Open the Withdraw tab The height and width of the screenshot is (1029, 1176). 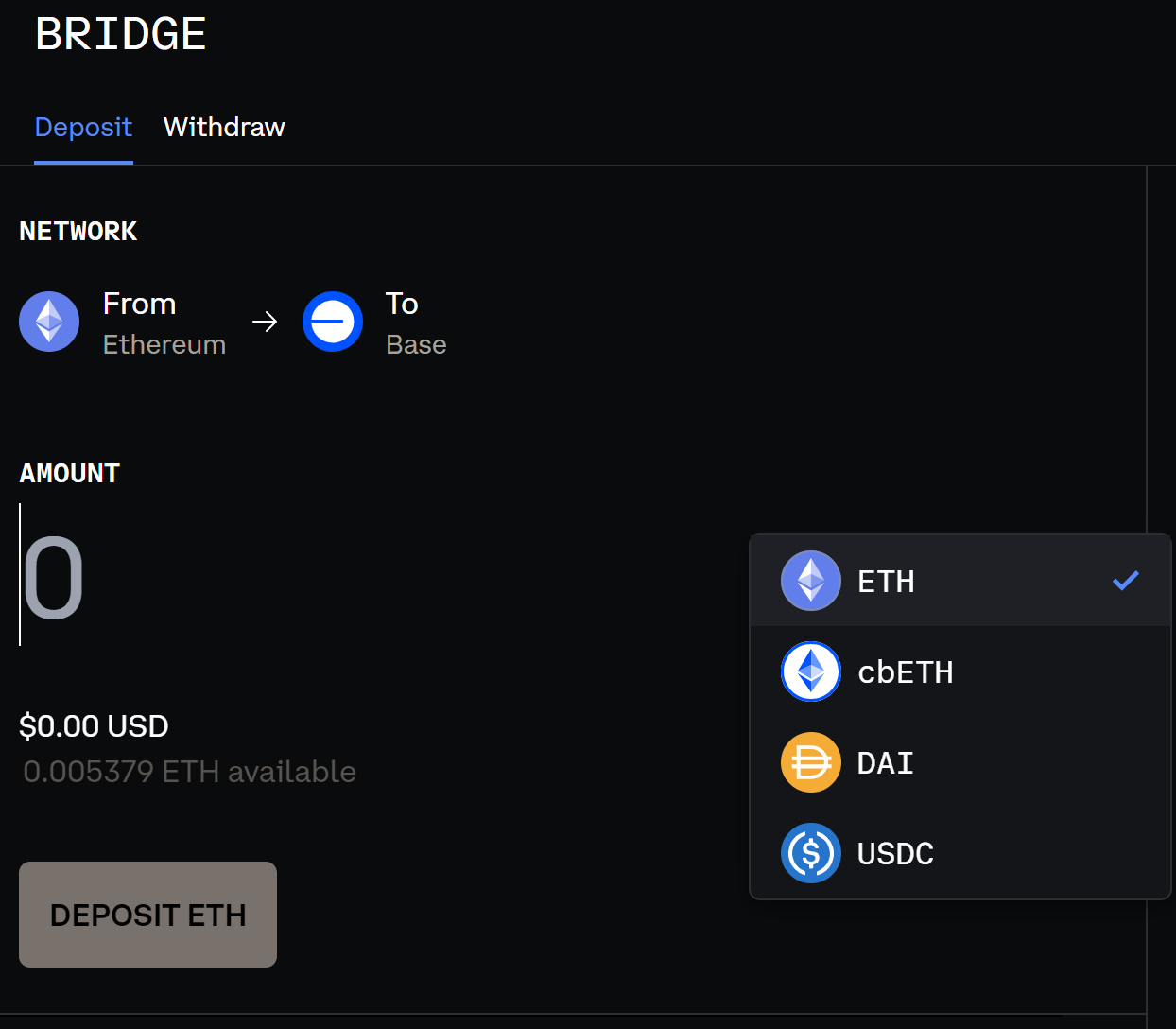pyautogui.click(x=224, y=128)
